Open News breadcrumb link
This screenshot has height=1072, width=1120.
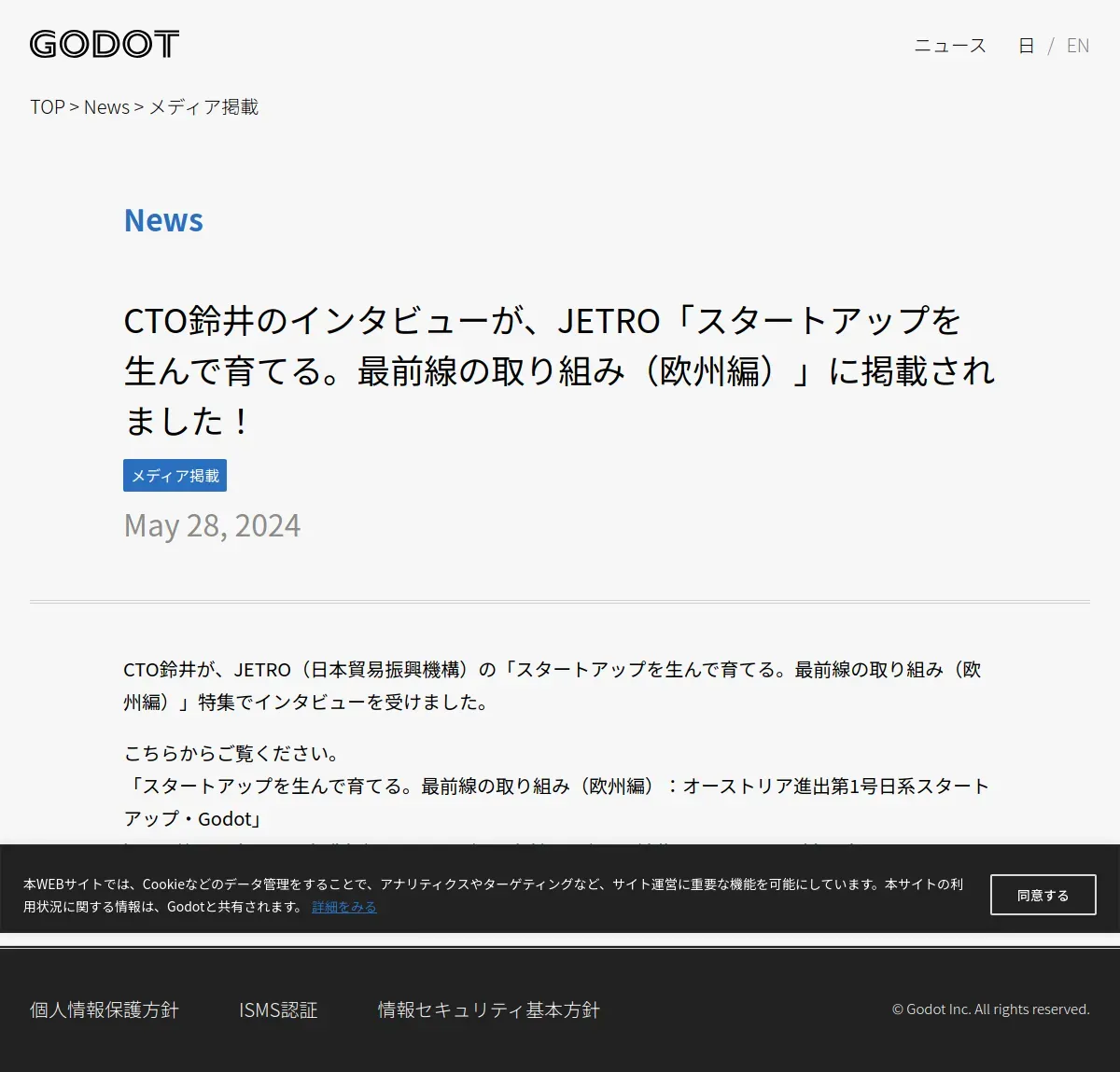[106, 107]
